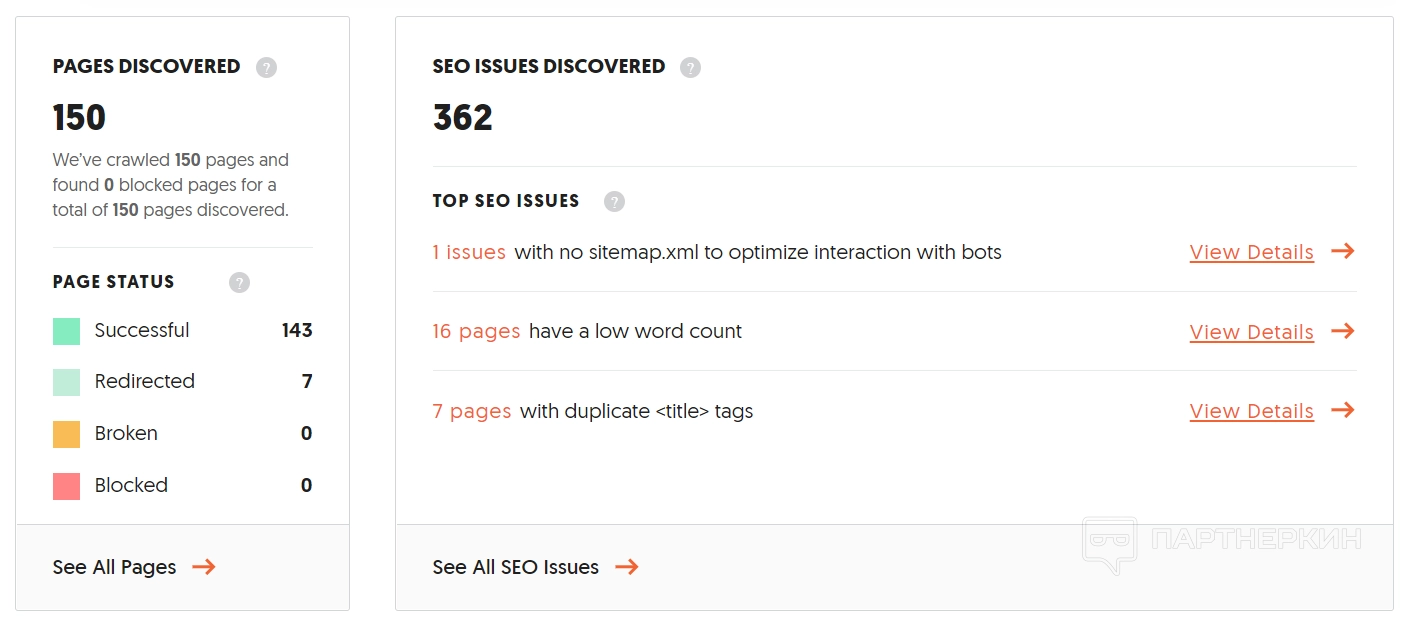Click the green Successful status swatch
Image resolution: width=1413 pixels, height=628 pixels.
tap(66, 331)
